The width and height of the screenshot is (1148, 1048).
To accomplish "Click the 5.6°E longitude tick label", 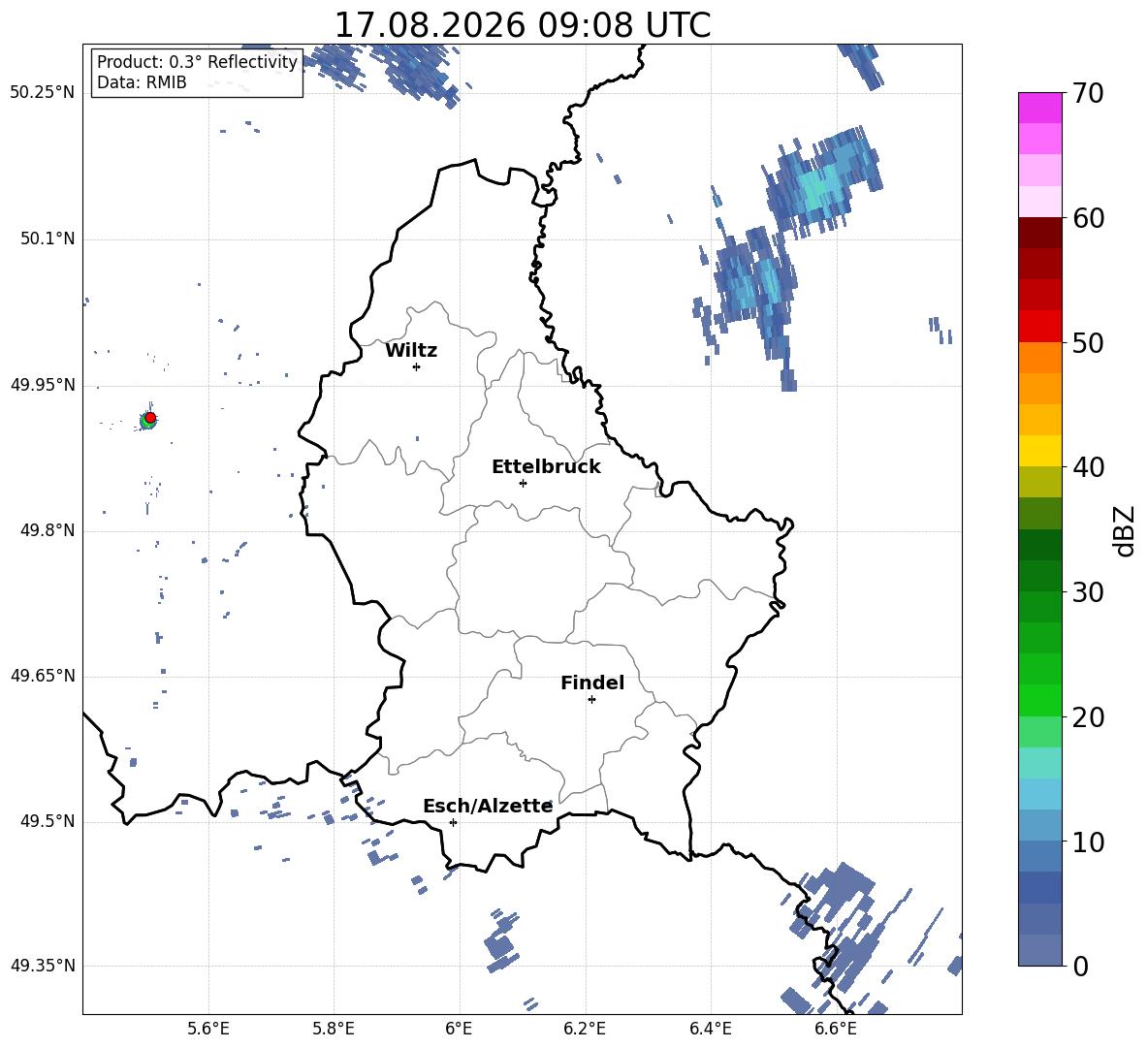I will tap(208, 1029).
